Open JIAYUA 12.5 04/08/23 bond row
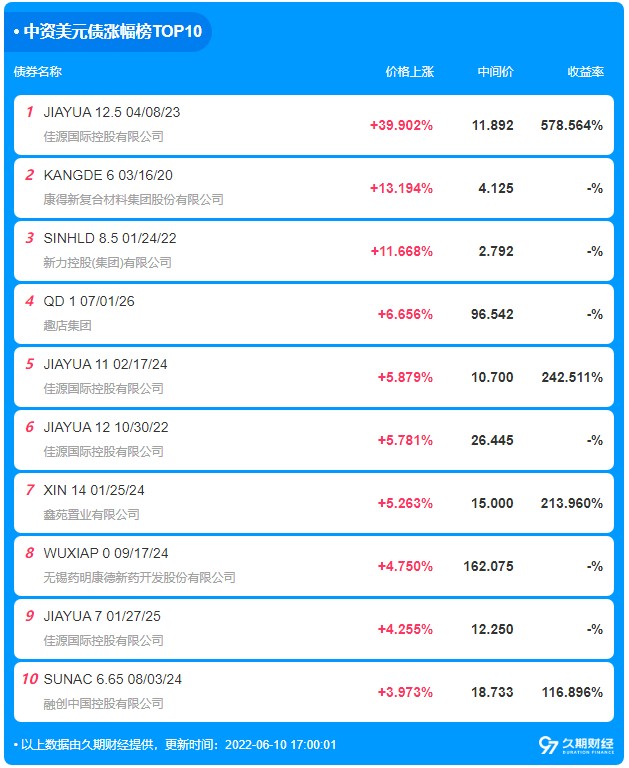This screenshot has width=629, height=768. [314, 125]
